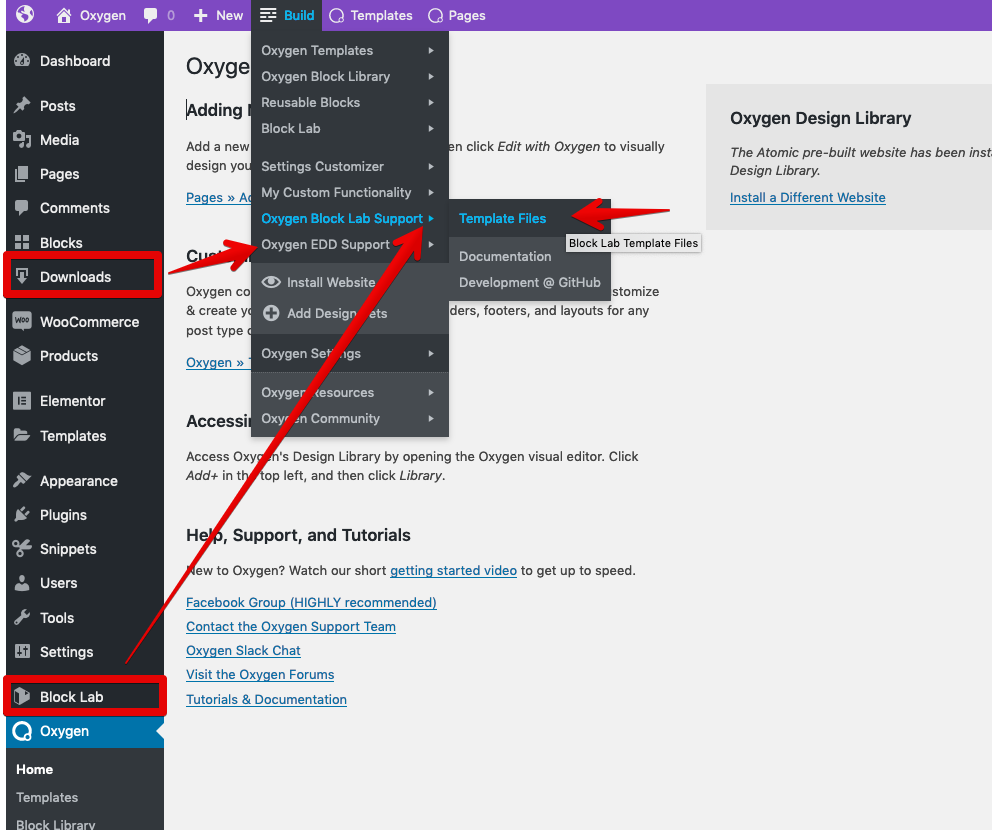This screenshot has height=830, width=992.
Task: Expand the Settings Customizer submenu arrow
Action: click(x=431, y=166)
